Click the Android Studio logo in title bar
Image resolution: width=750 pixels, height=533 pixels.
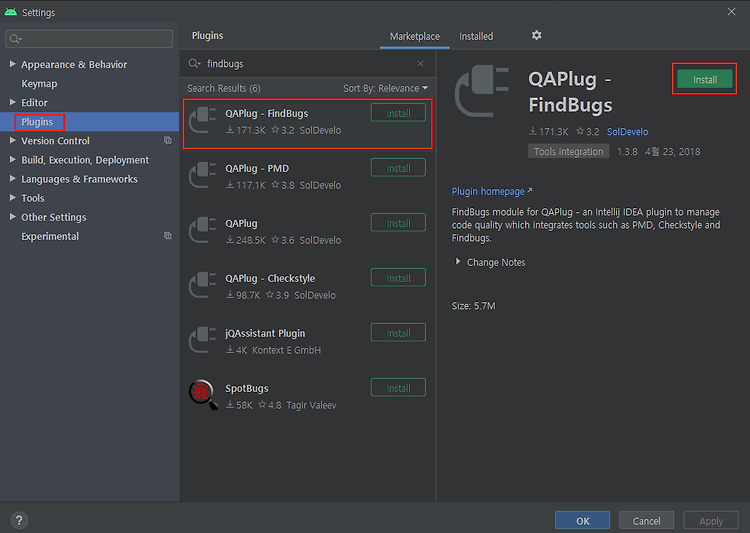(11, 12)
